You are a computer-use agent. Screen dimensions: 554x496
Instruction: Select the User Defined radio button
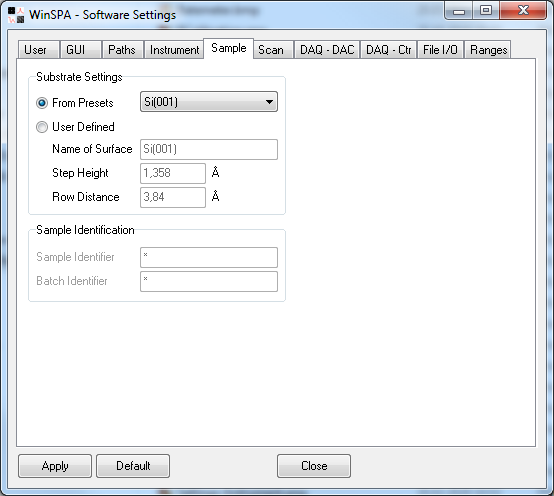pos(42,127)
